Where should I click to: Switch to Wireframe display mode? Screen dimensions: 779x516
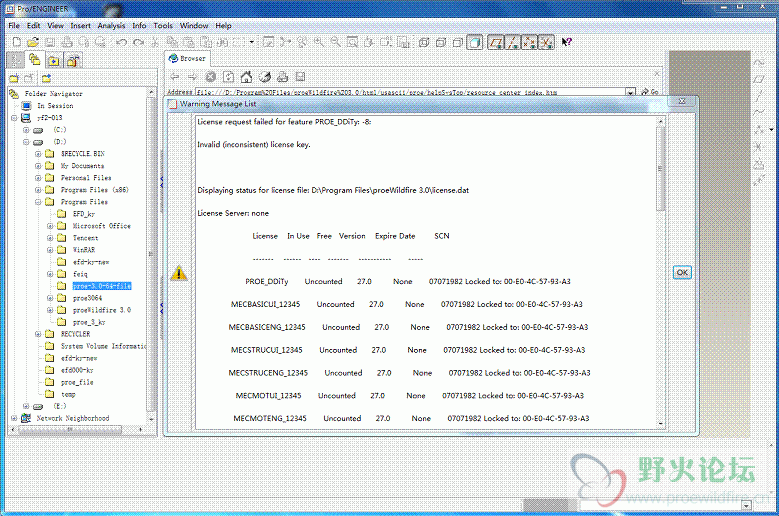(x=424, y=43)
